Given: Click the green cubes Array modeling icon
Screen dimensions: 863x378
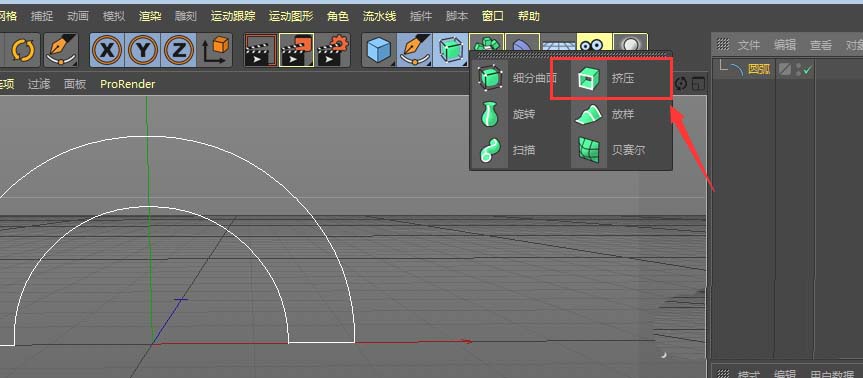Looking at the screenshot, I should pos(487,43).
